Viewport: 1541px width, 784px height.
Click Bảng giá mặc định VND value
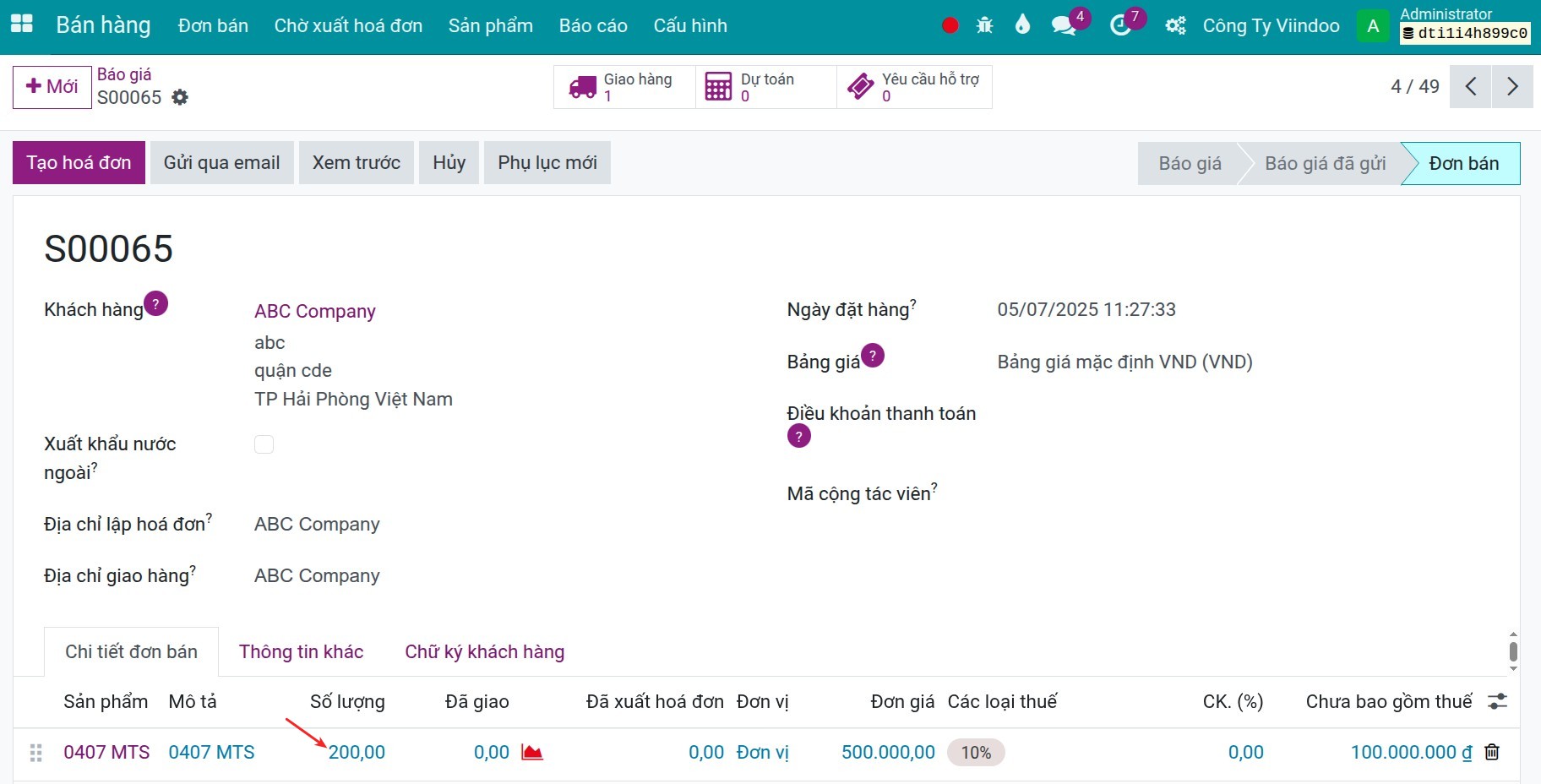click(x=1124, y=362)
